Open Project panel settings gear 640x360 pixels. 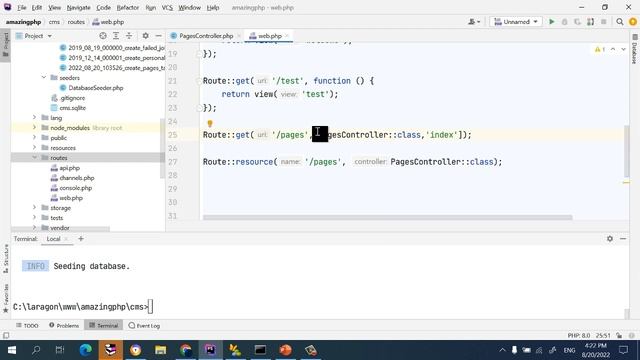(145, 36)
